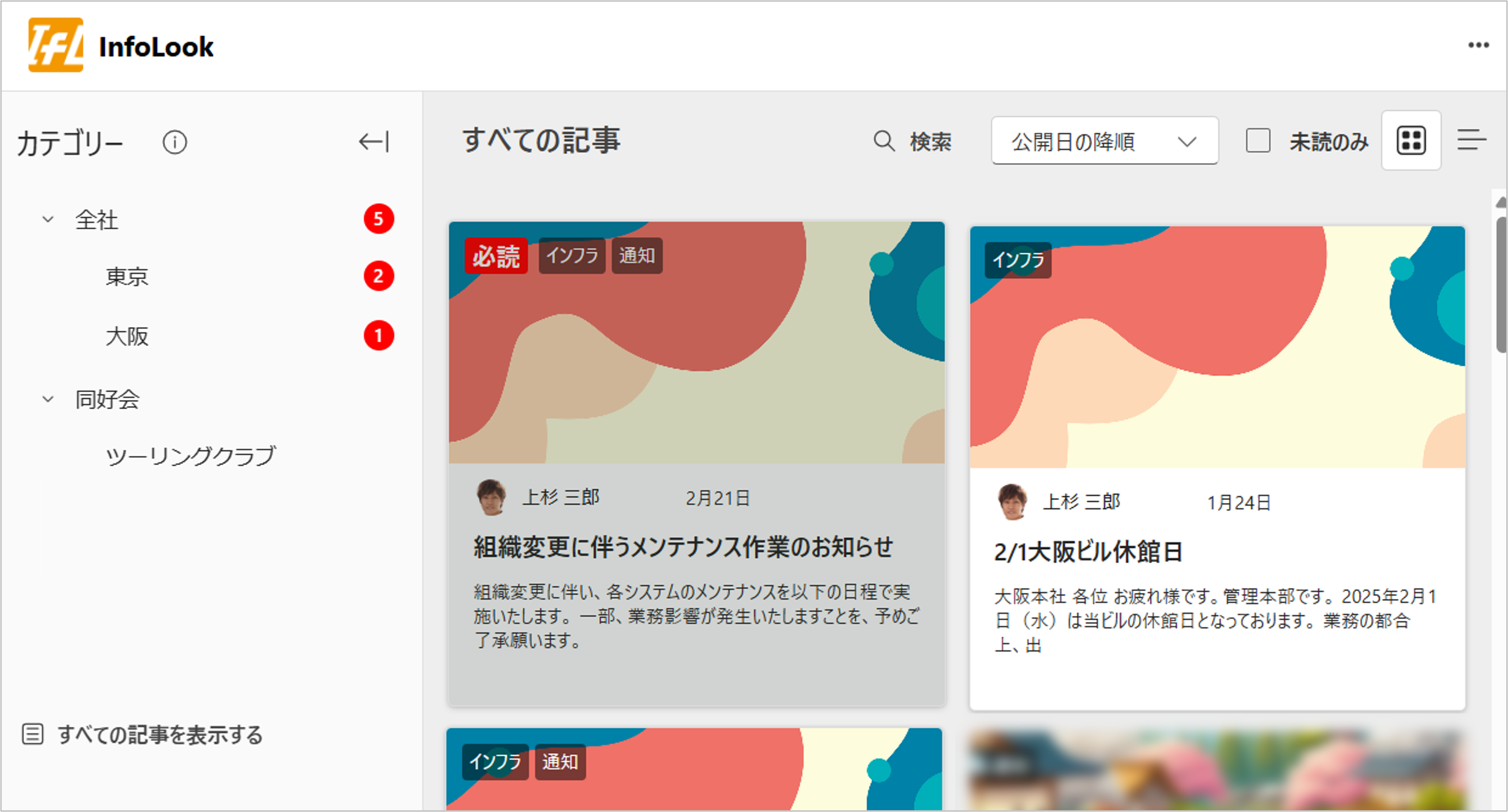The image size is (1508, 812).
Task: Click the scrollbar up arrow
Action: coord(1501,202)
